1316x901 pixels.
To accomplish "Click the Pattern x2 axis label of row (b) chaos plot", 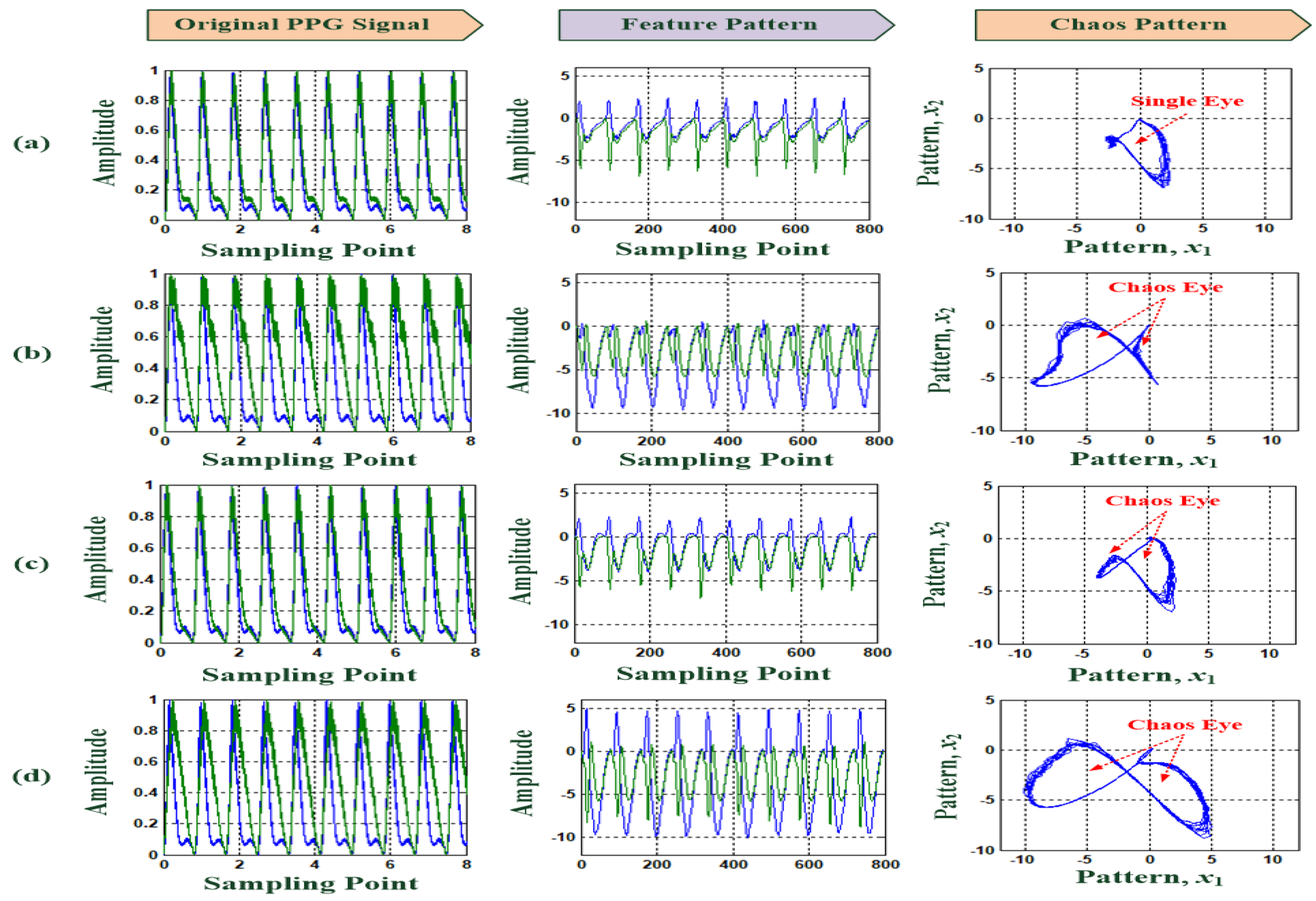I will coord(940,350).
